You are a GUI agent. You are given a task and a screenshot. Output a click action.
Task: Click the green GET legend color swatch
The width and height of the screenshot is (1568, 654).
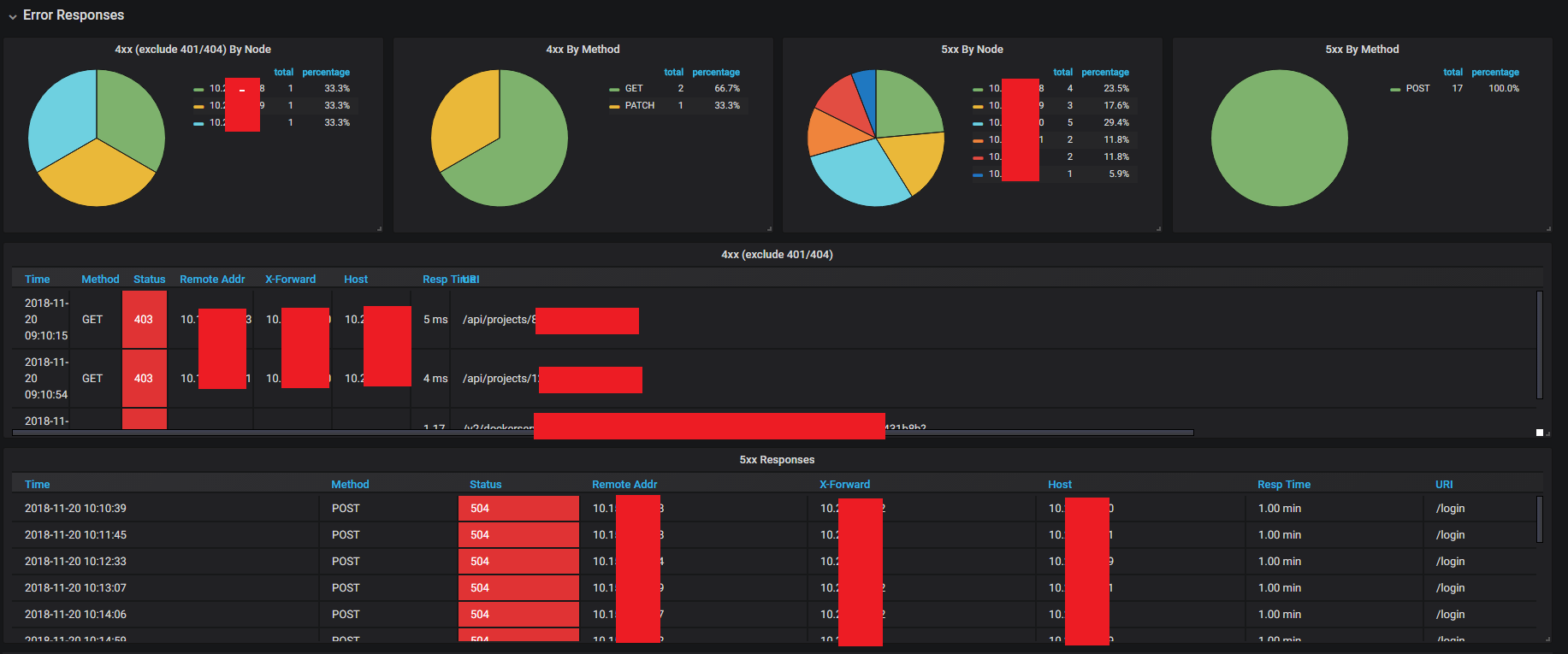[614, 89]
